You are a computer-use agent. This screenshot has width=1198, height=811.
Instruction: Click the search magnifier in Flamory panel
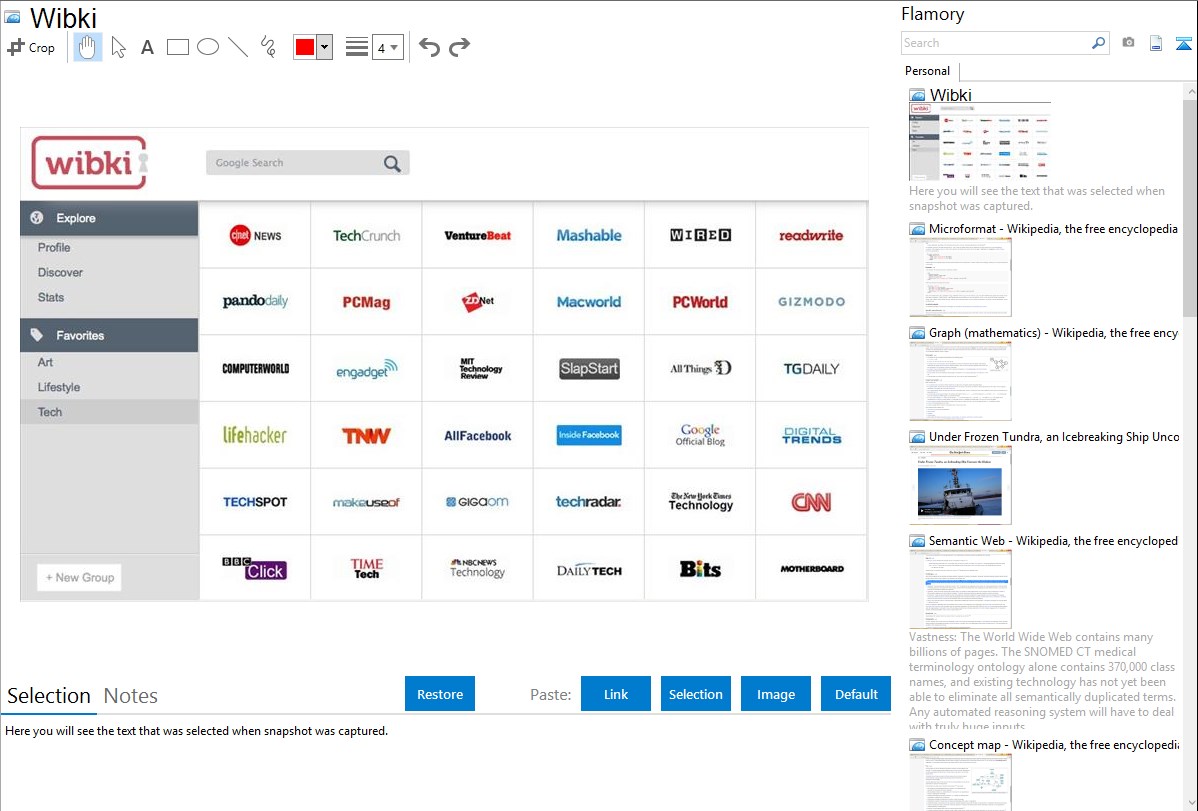coord(1099,43)
